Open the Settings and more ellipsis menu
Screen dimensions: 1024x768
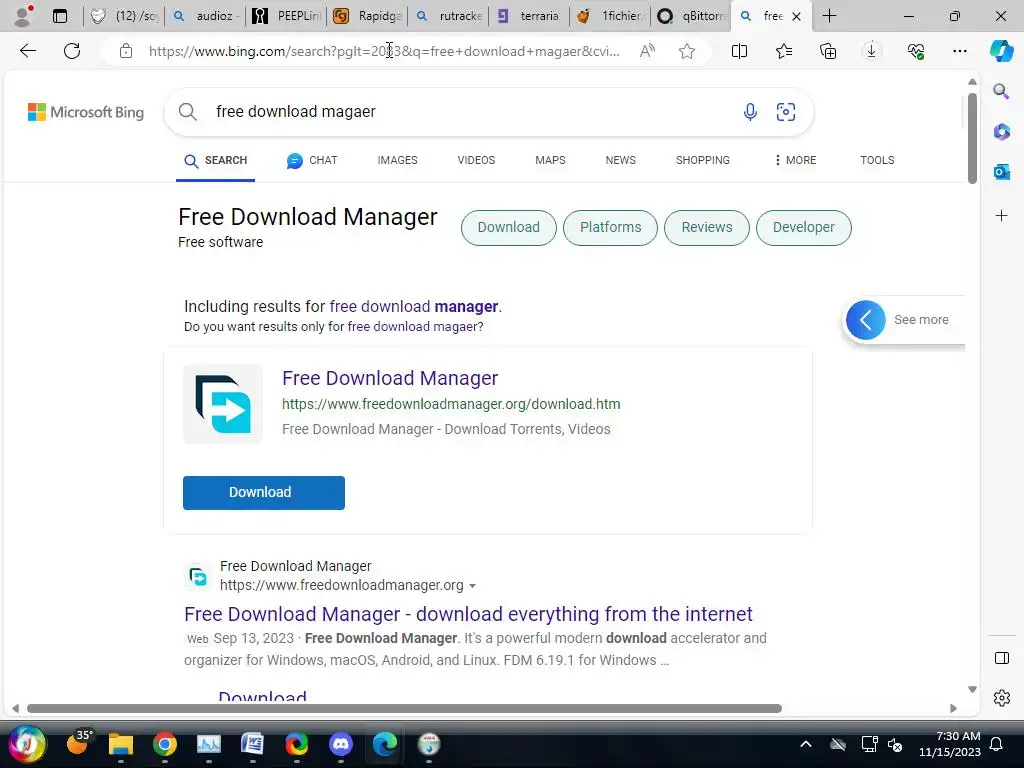pyautogui.click(x=959, y=51)
